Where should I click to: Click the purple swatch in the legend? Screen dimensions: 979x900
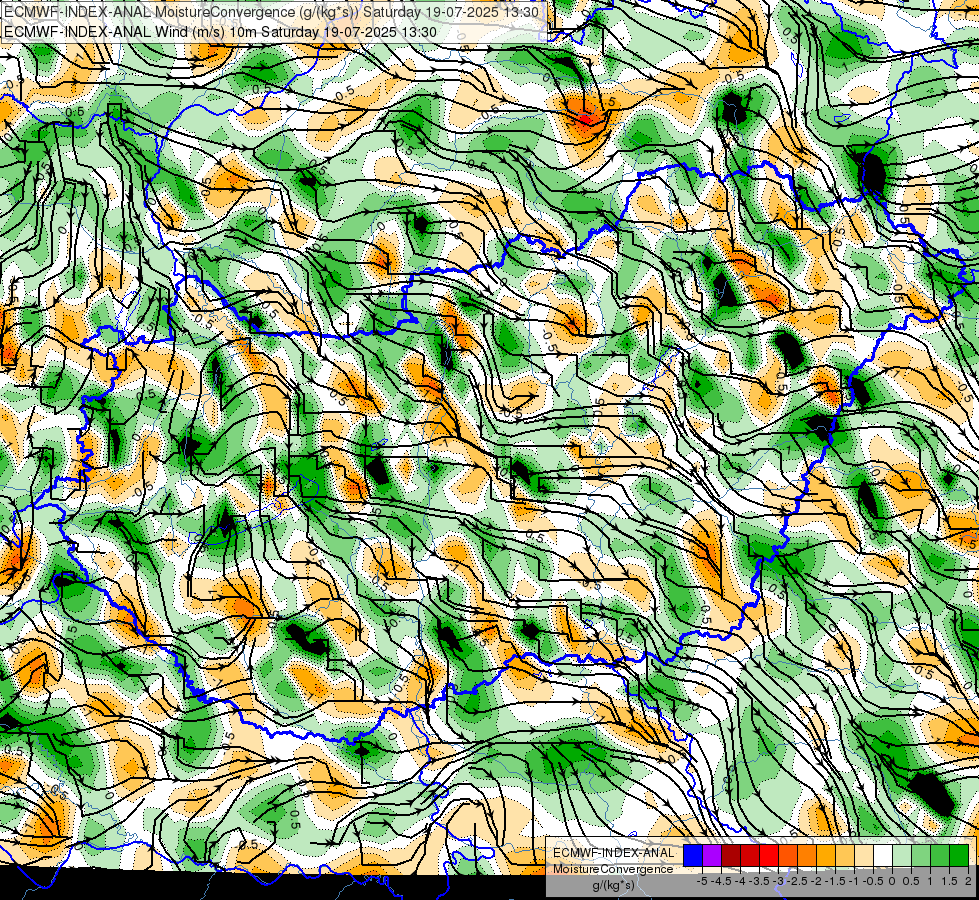coord(712,856)
